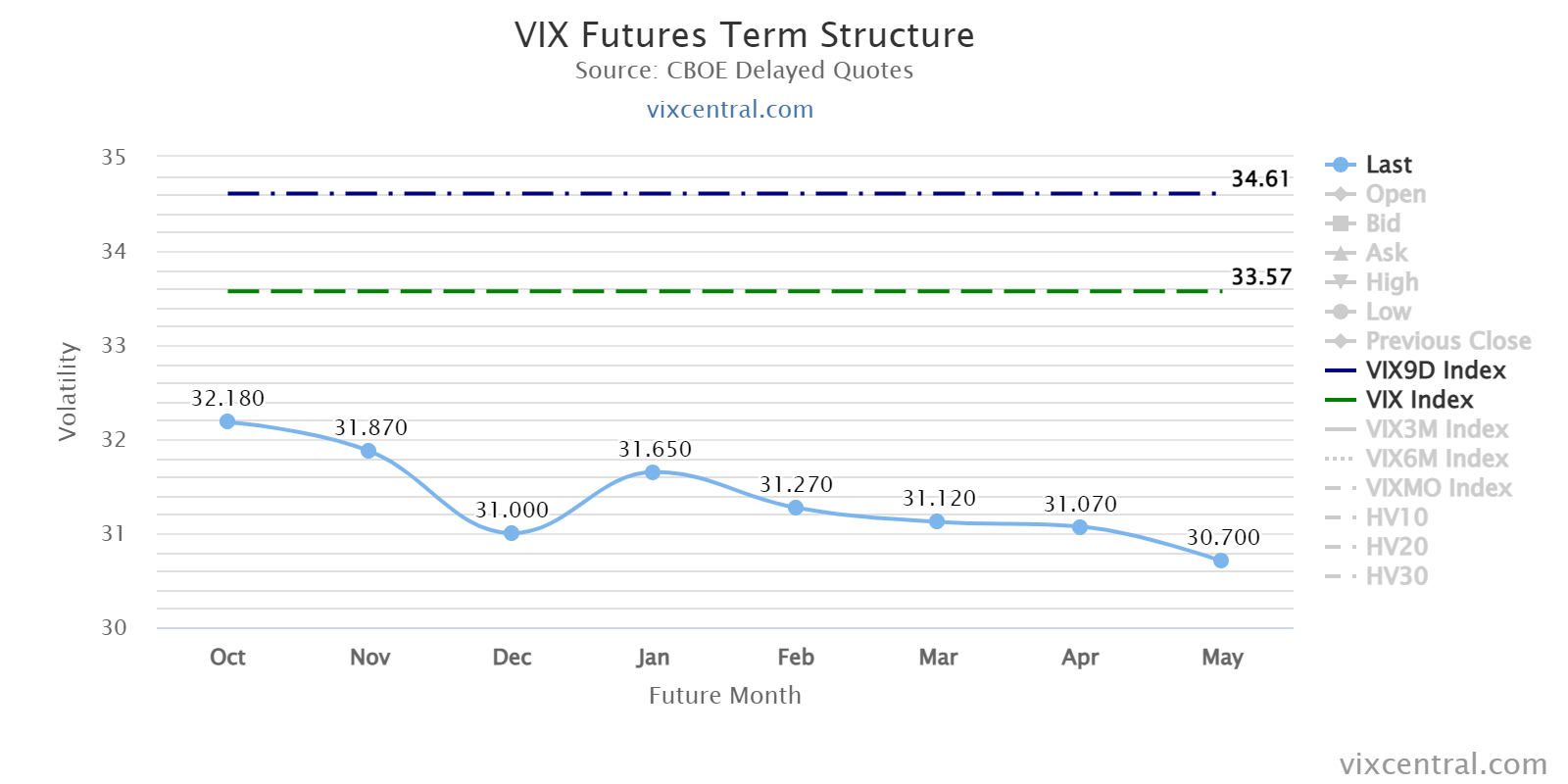Toggle Previous Close legend entry
1568x784 pixels.
tap(1428, 341)
